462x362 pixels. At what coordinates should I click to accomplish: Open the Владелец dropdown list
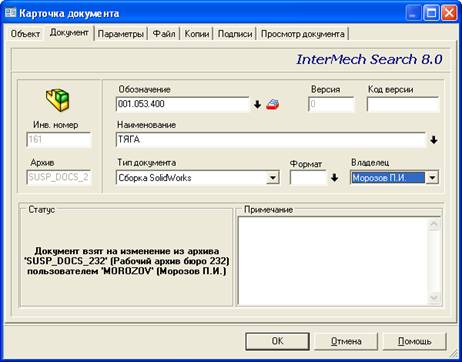(432, 178)
